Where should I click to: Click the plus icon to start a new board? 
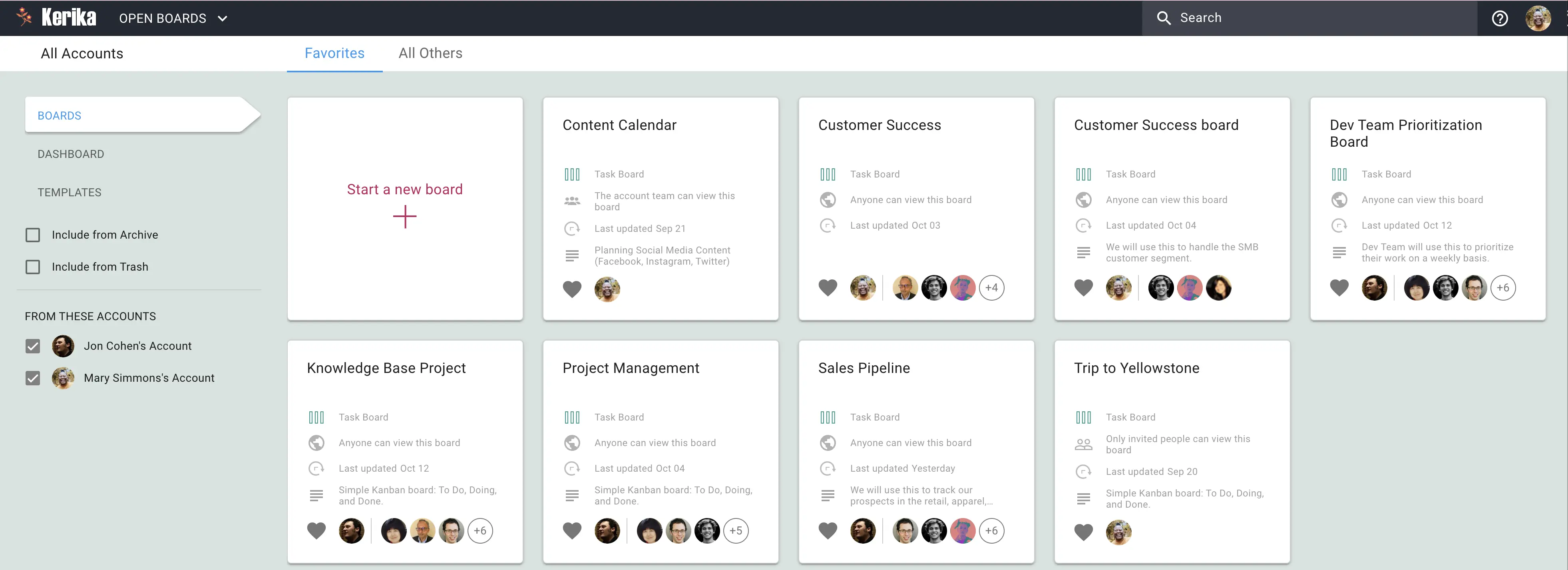click(x=405, y=217)
